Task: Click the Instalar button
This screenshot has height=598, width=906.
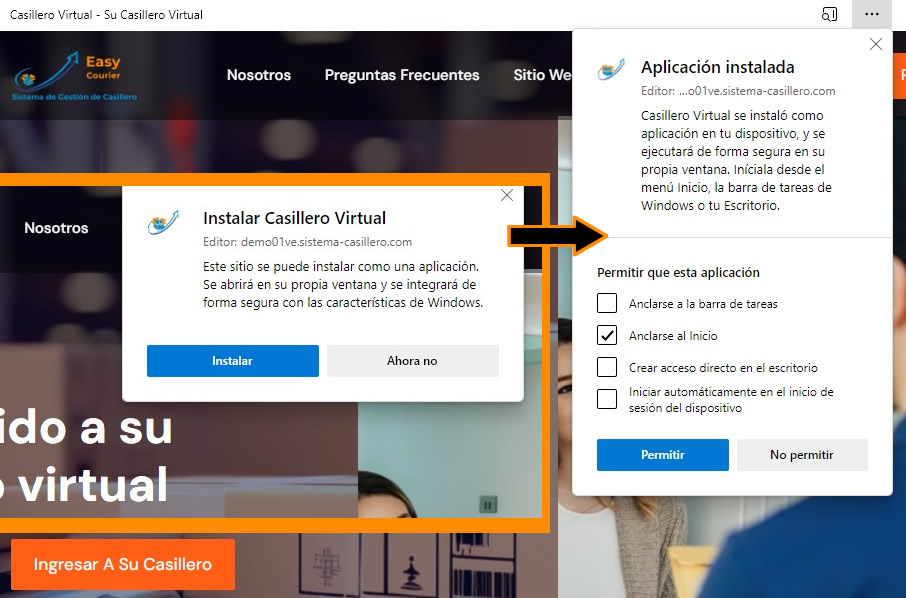Action: (x=233, y=361)
